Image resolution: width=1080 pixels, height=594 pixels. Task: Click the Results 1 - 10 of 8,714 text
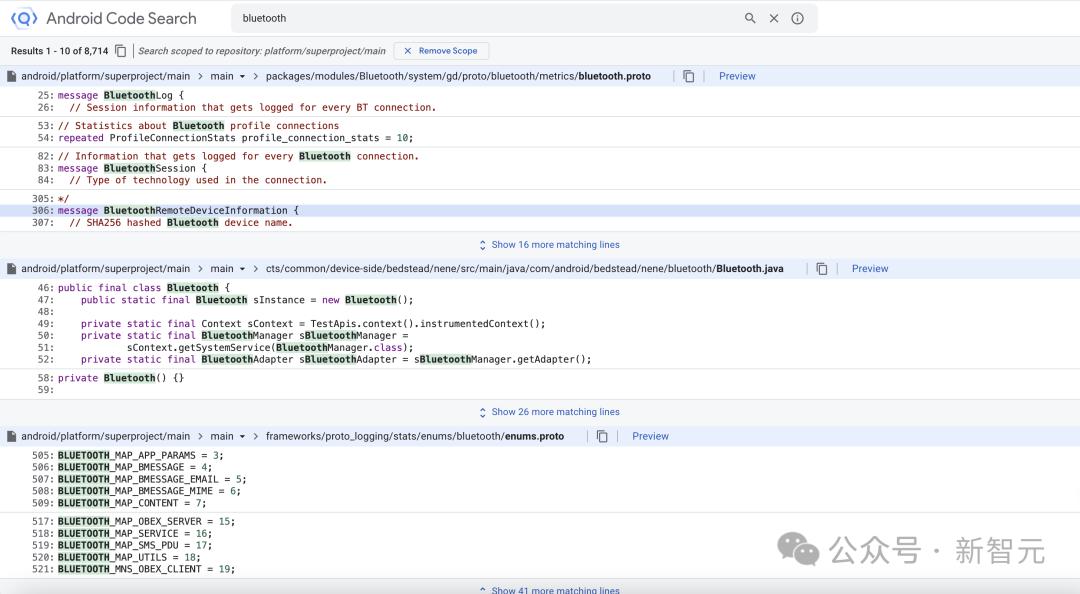tap(60, 51)
